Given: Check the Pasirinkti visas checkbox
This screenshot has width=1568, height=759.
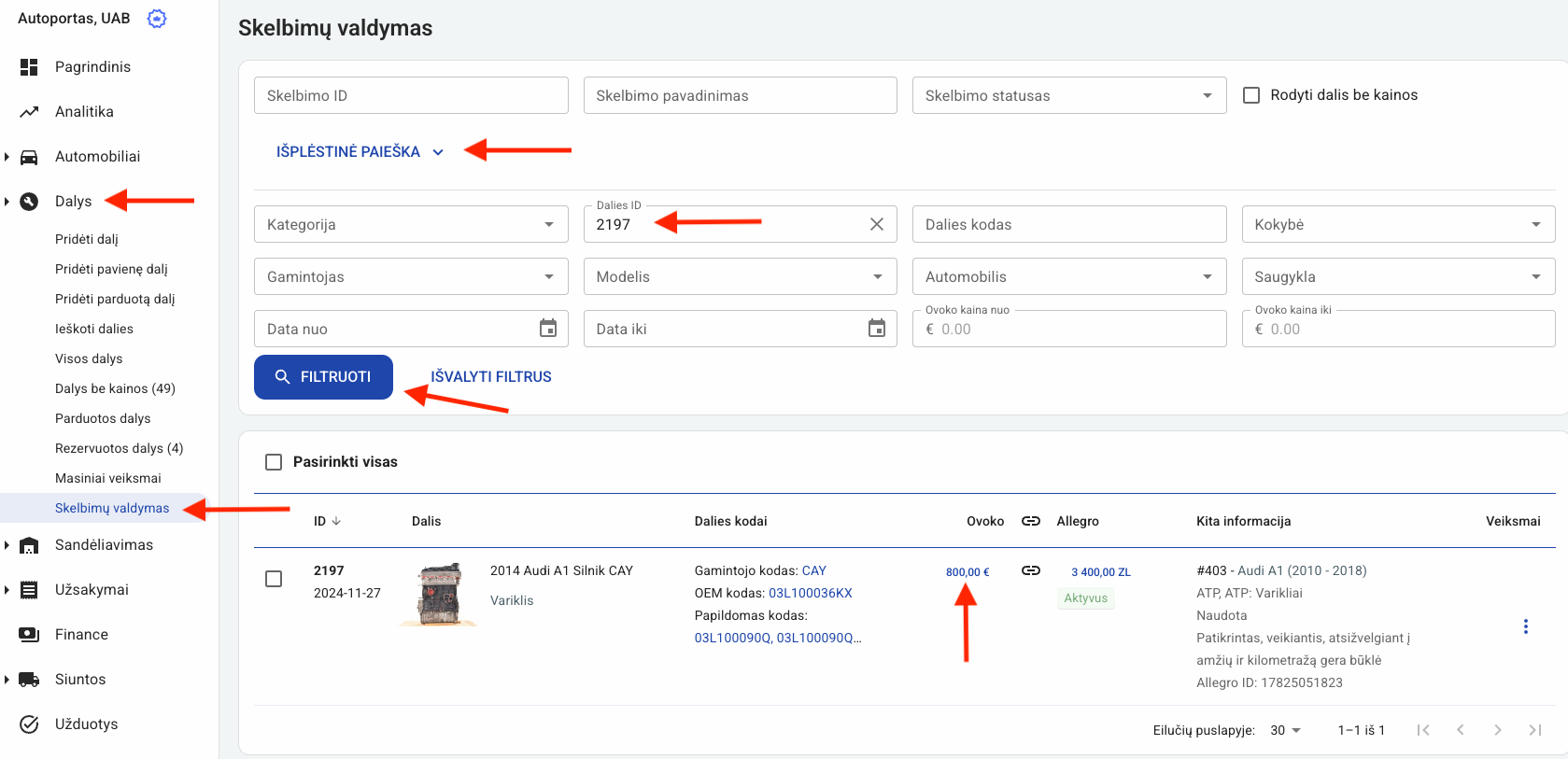Looking at the screenshot, I should click(274, 462).
